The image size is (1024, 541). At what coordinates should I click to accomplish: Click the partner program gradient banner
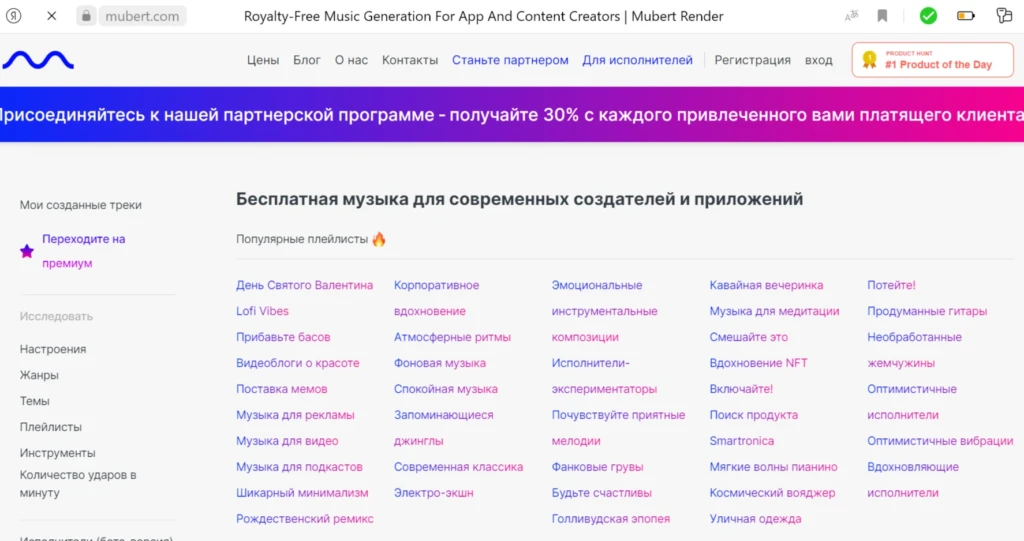coord(512,114)
